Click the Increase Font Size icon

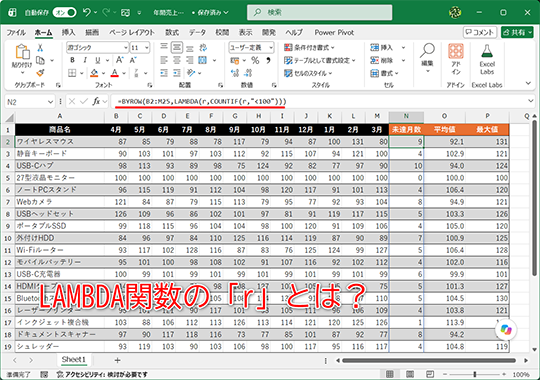point(120,60)
